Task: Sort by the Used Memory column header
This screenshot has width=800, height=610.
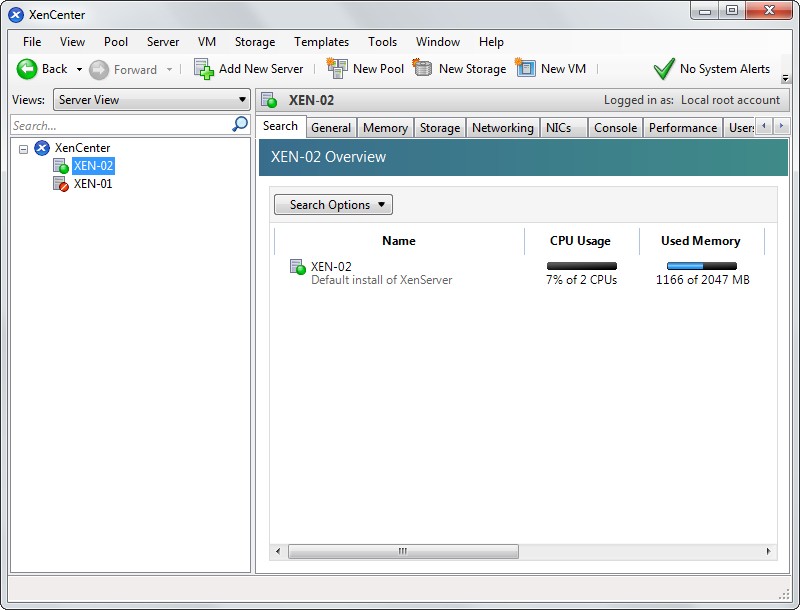Action: [x=701, y=241]
